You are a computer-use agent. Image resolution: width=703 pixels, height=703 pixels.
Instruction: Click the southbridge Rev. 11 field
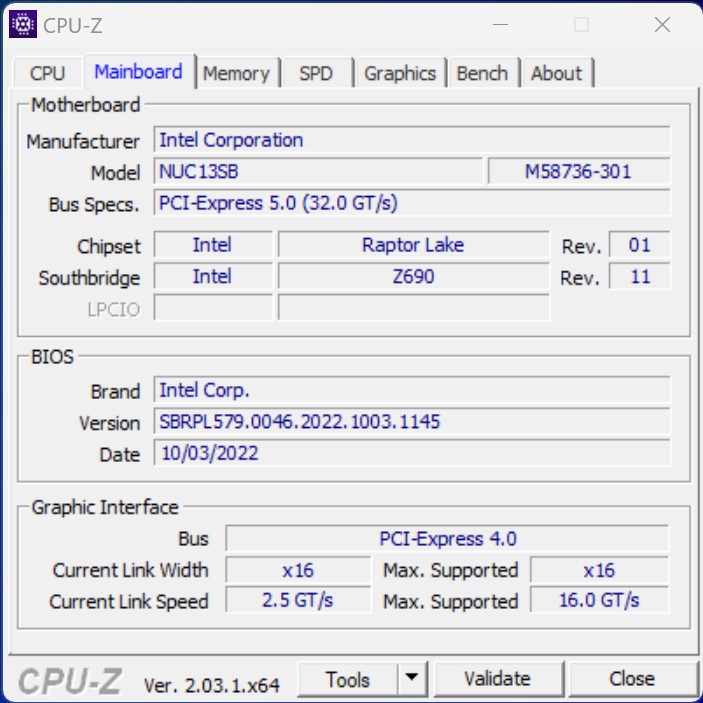coord(640,276)
